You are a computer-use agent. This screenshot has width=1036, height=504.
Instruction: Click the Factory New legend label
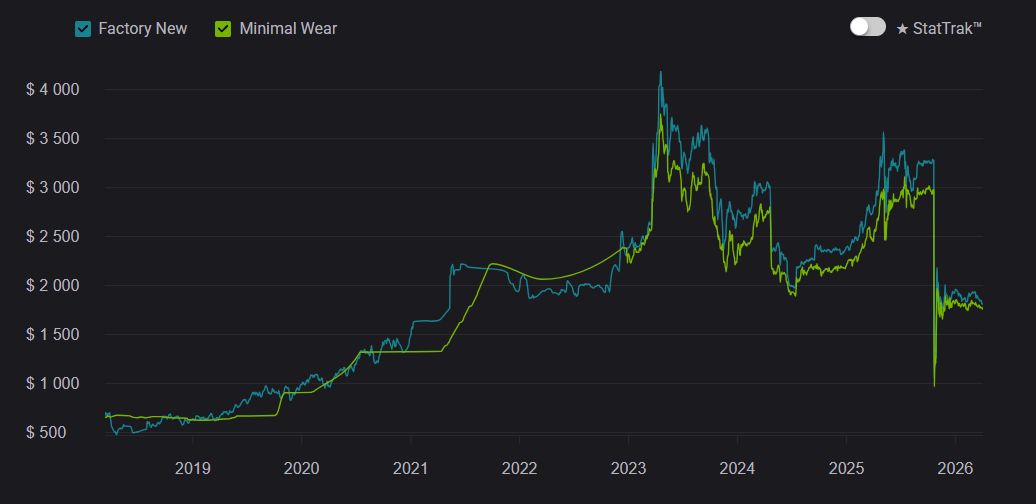point(142,29)
